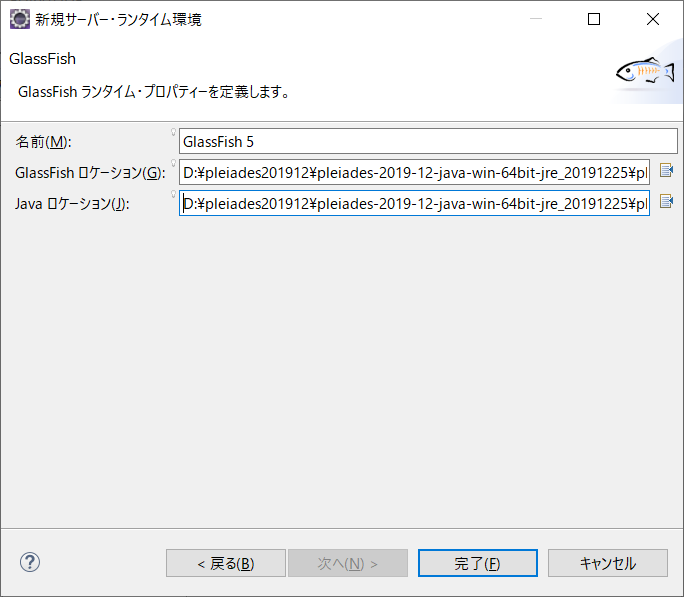Go back with the 戻る(B) button
Screen dimensions: 684x597
tap(226, 563)
